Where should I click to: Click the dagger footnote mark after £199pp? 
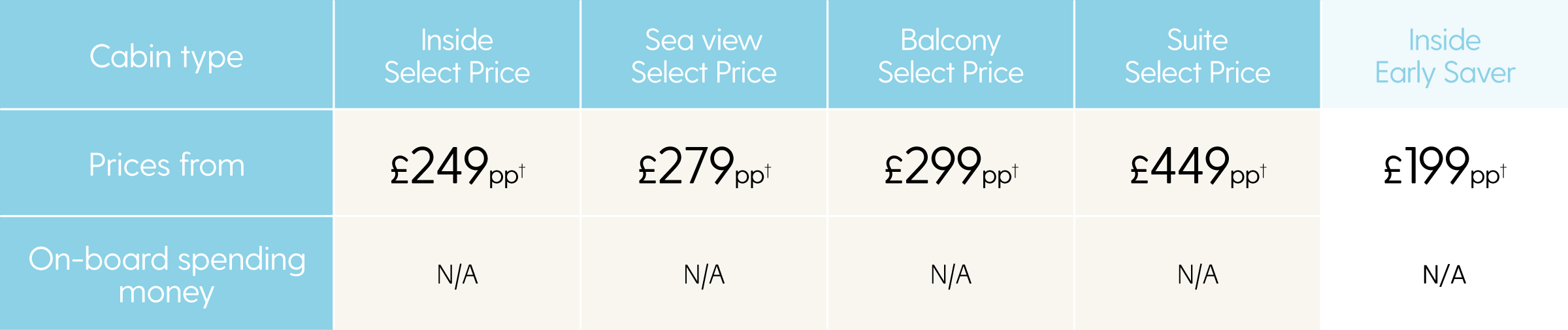[1503, 171]
